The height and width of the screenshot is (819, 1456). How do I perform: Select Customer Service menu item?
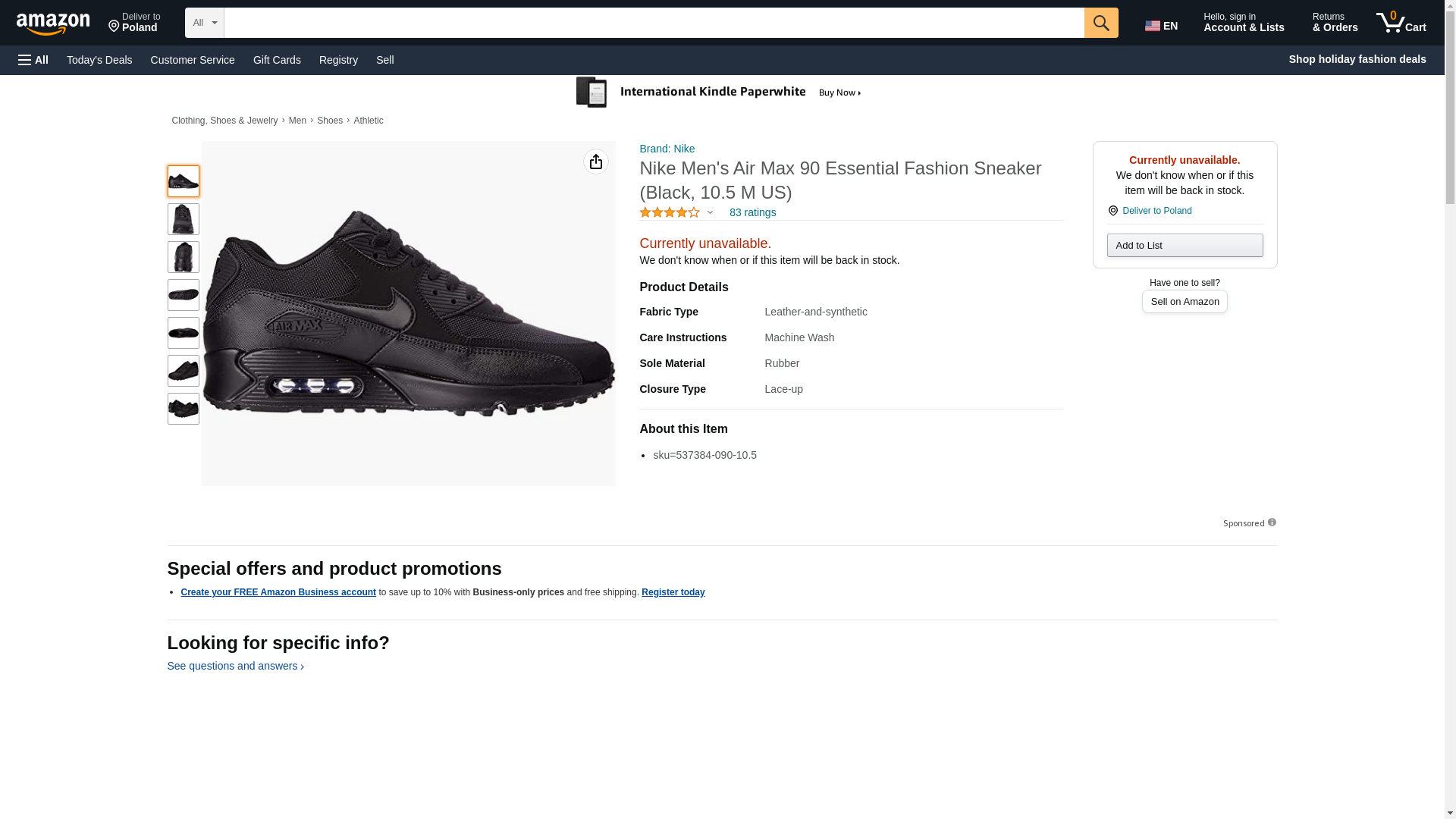point(193,60)
